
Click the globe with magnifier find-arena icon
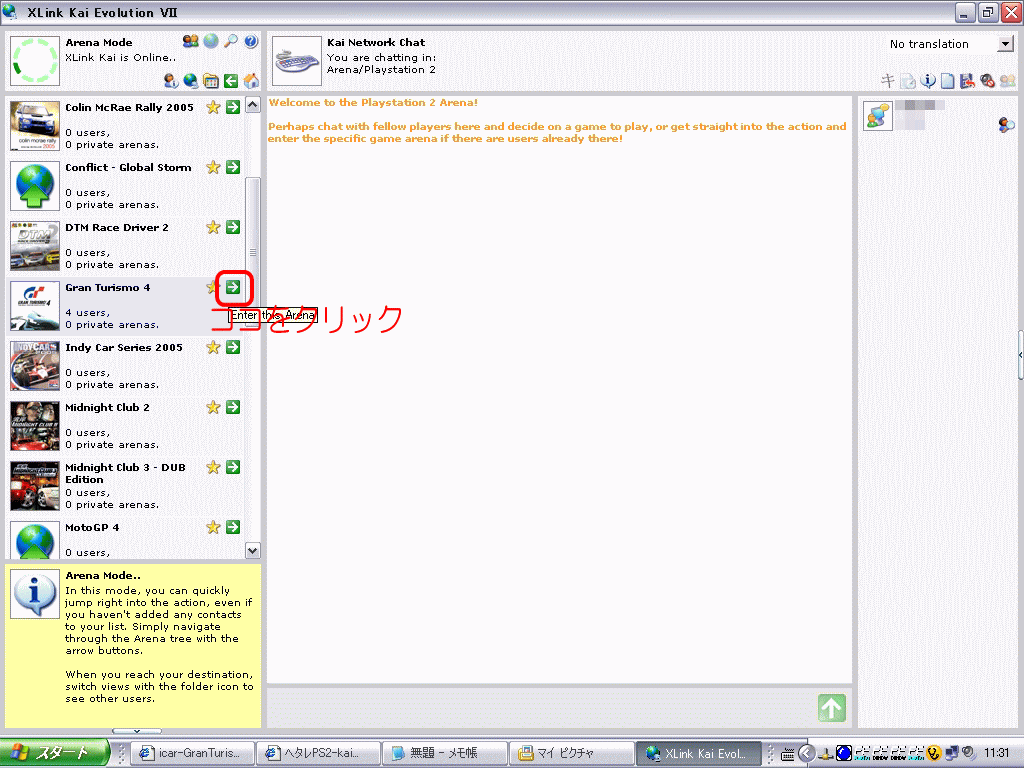coord(191,81)
